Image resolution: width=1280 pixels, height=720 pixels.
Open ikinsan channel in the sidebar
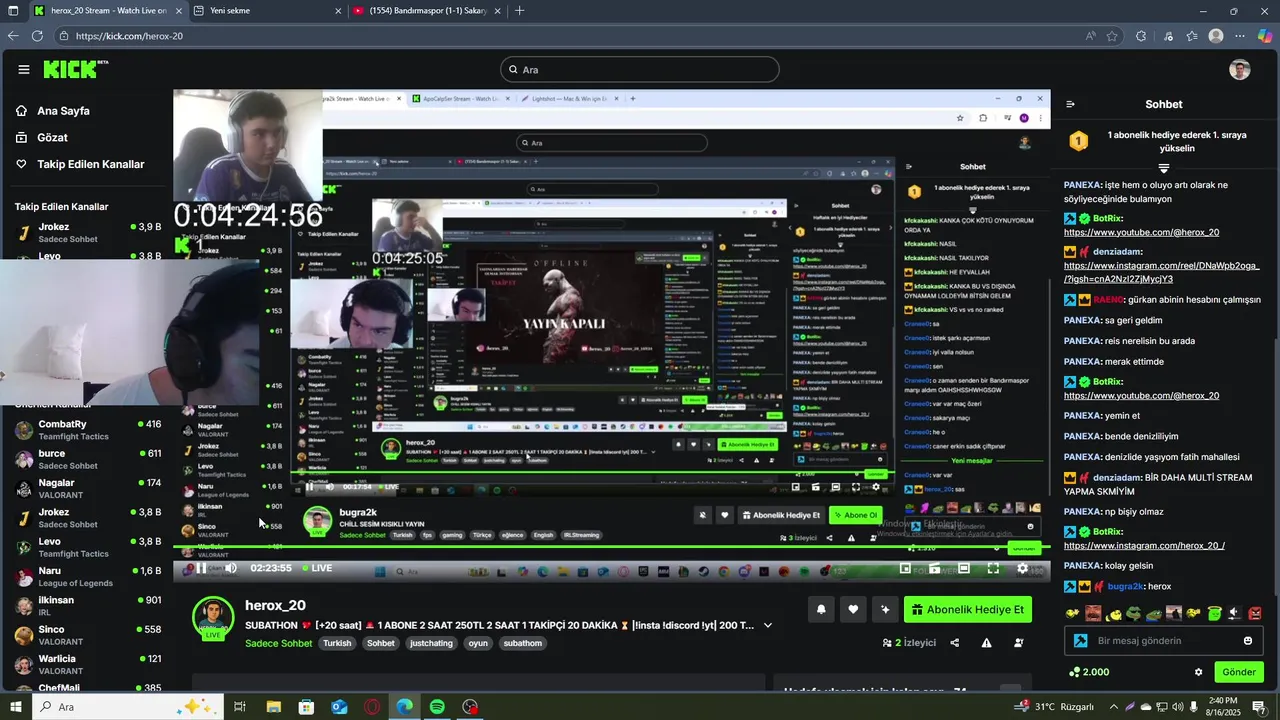[86, 605]
